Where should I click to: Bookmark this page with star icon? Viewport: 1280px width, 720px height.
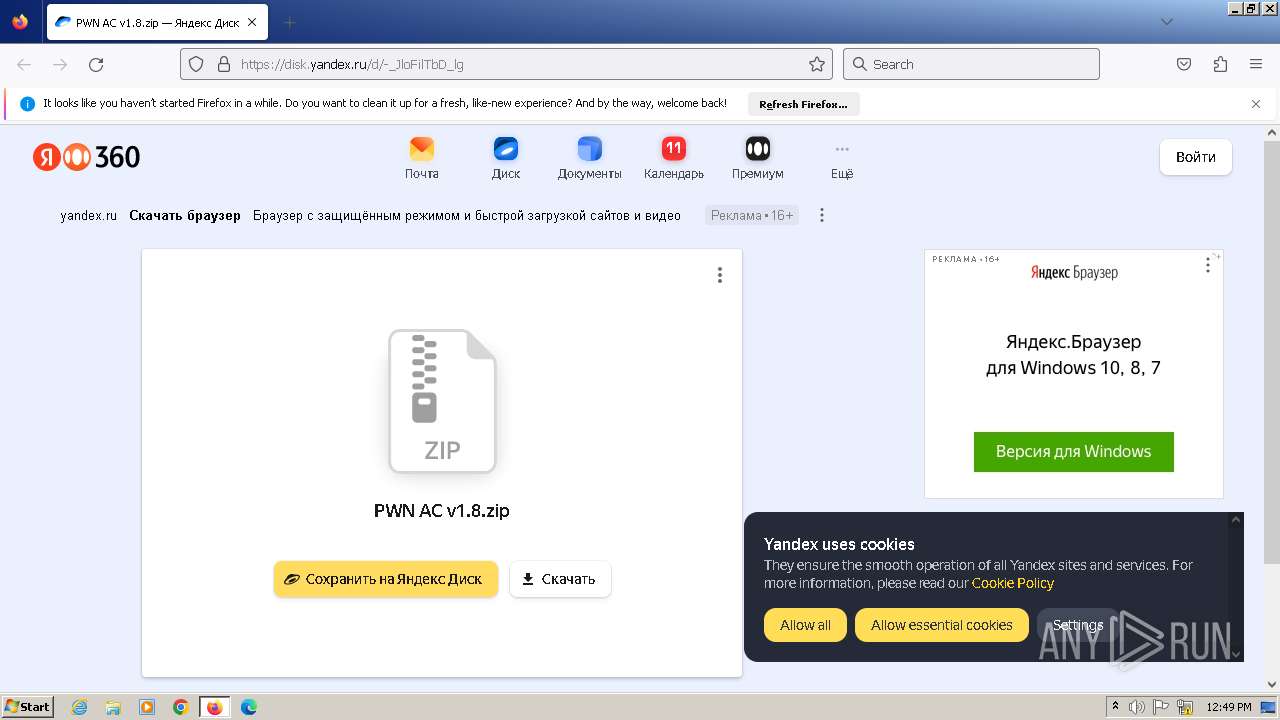pos(817,64)
